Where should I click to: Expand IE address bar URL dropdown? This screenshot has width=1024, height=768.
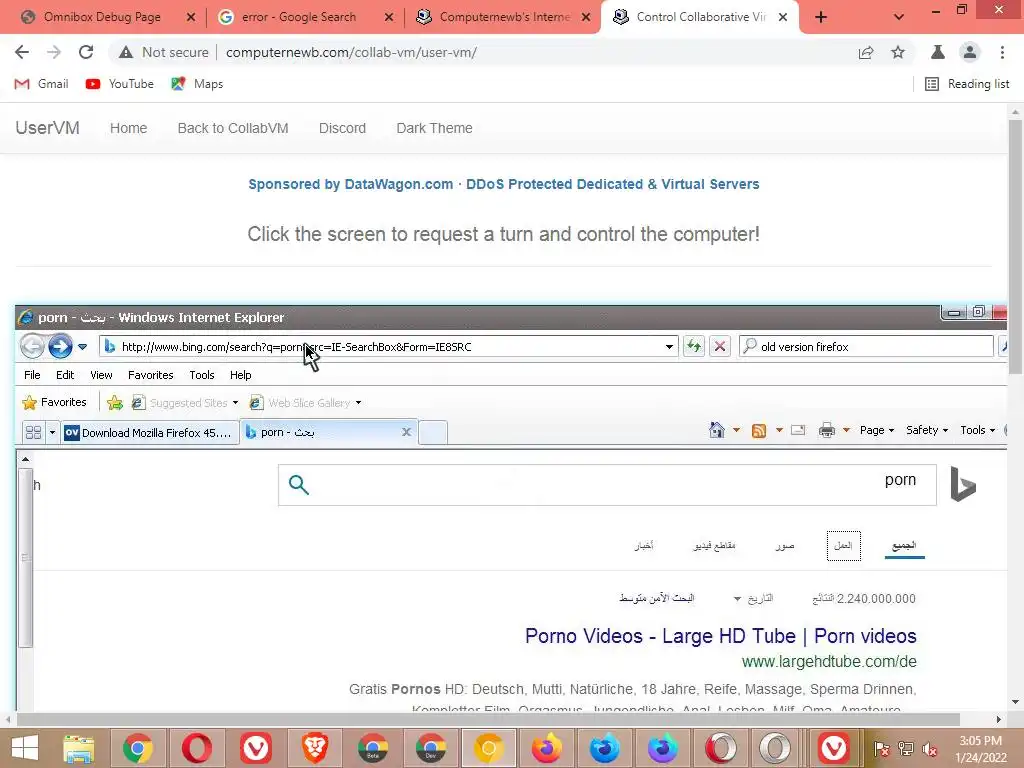(x=669, y=347)
